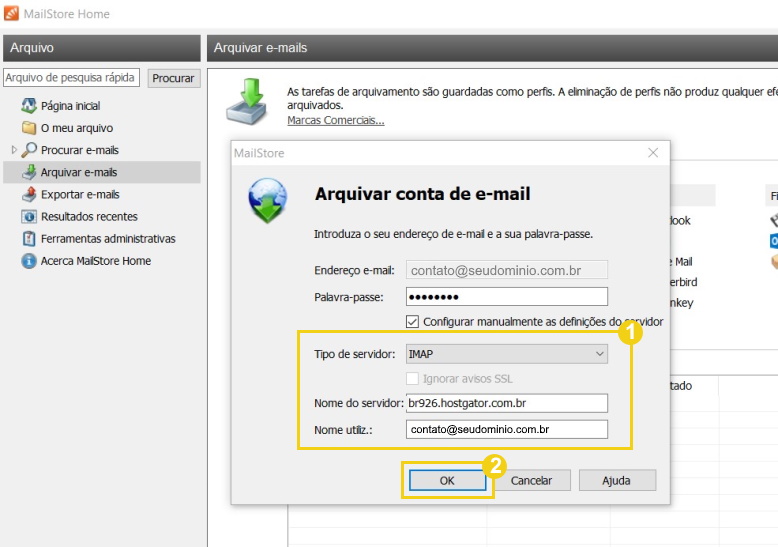Click the Página inicial home icon
The height and width of the screenshot is (547, 778).
29,105
